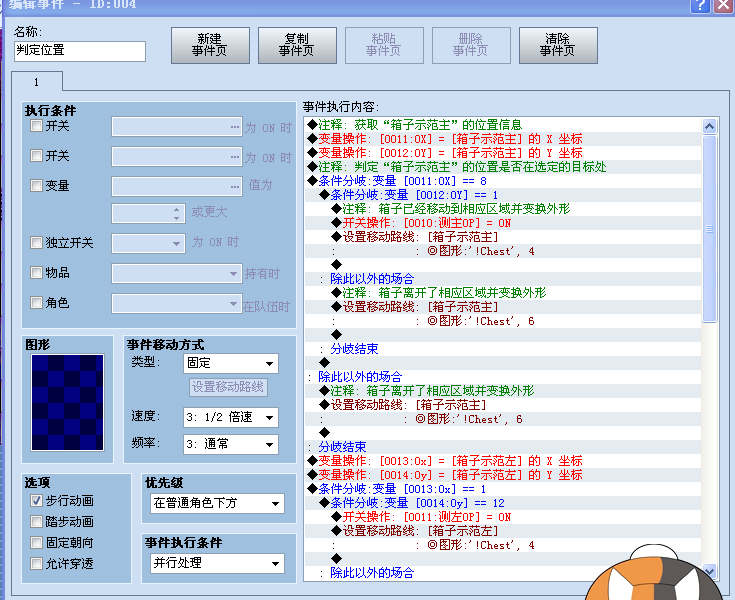Select 开关操作 [0010:测主OP] = ON line

click(503, 223)
